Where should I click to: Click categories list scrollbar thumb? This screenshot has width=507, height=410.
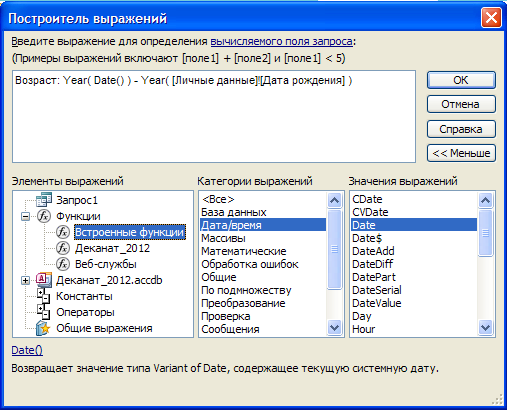point(334,249)
